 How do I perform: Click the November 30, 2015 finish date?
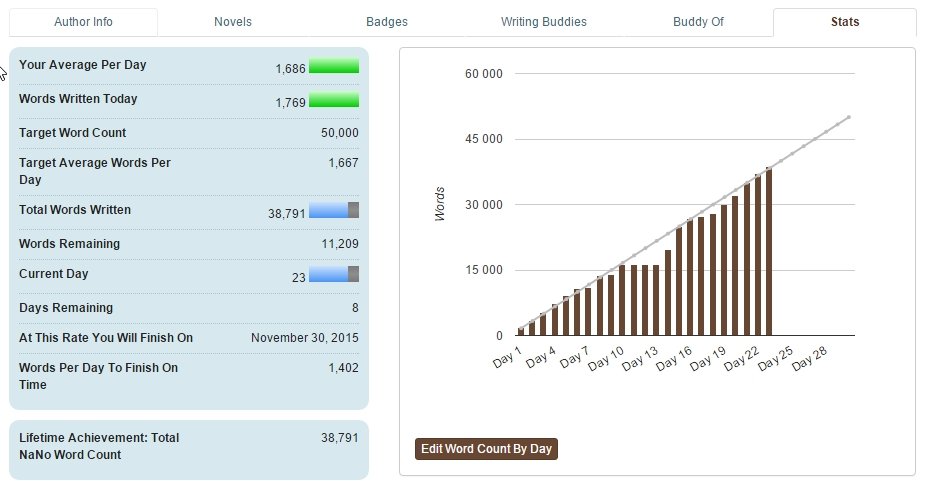tap(304, 338)
